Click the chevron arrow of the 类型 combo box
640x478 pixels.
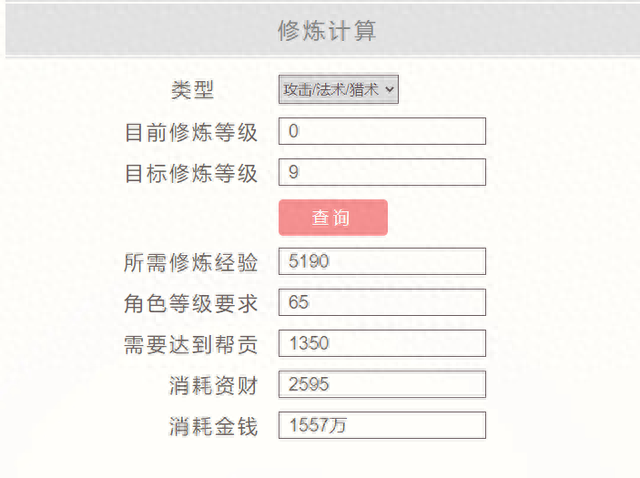tap(389, 89)
